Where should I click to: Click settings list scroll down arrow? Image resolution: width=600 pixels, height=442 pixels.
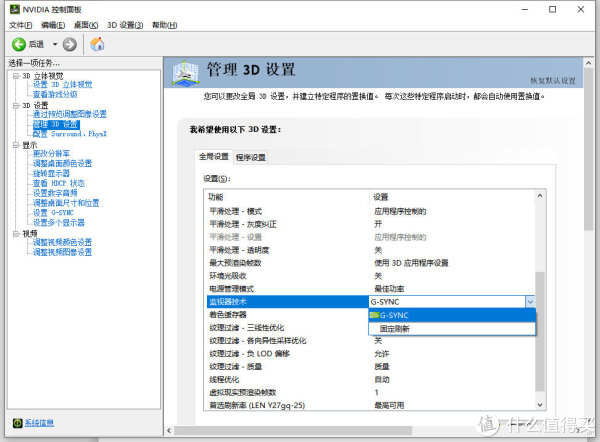click(540, 405)
